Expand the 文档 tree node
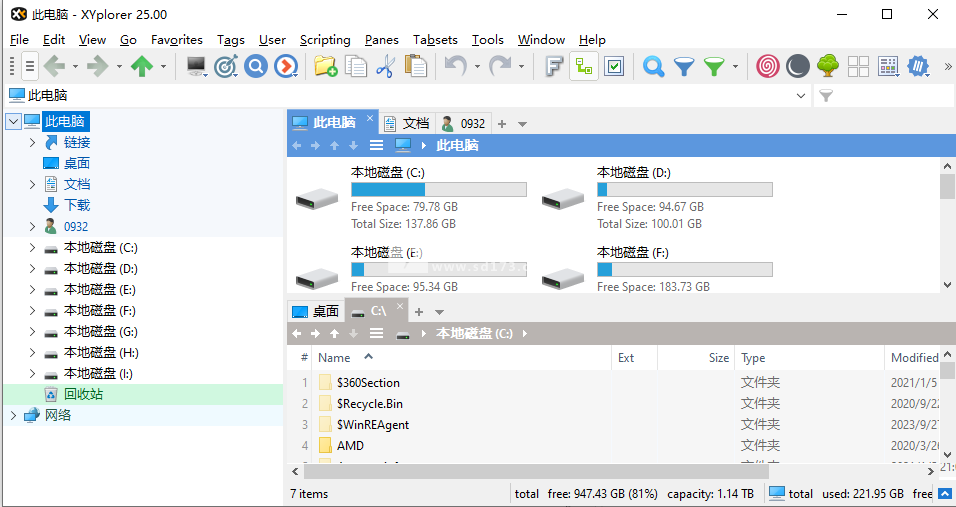The width and height of the screenshot is (956, 507). coord(32,185)
